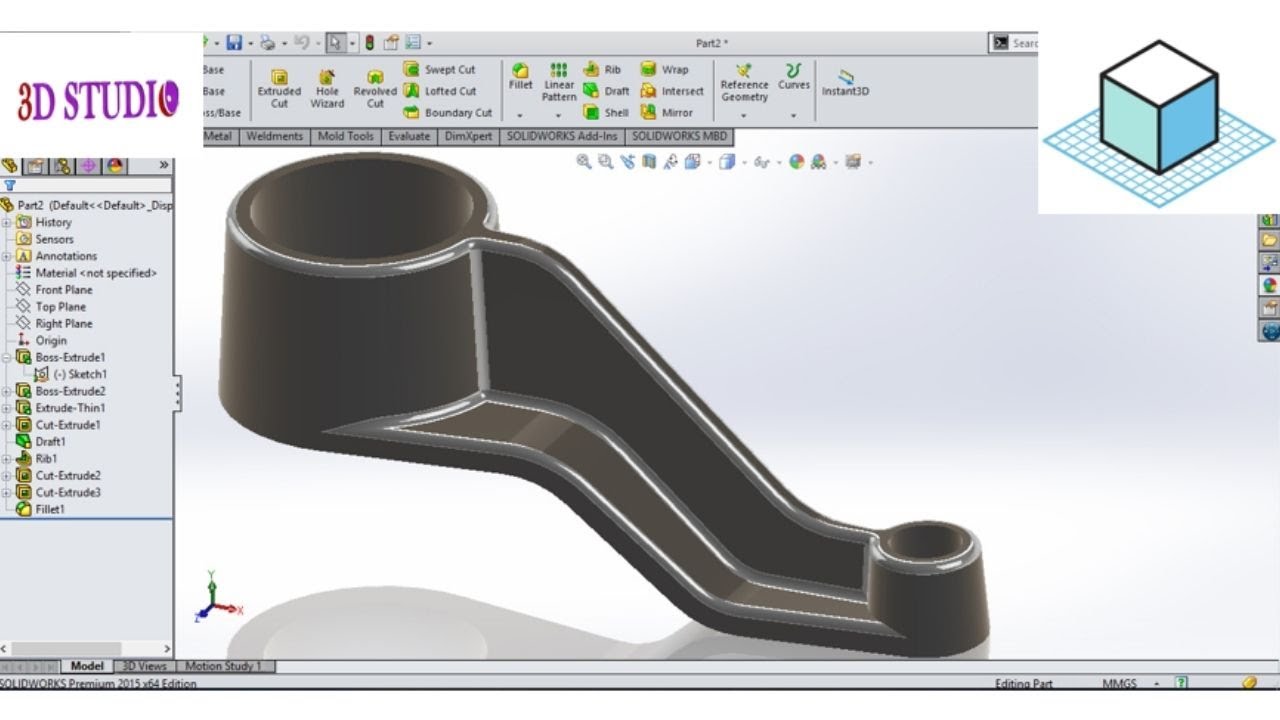Image resolution: width=1280 pixels, height=720 pixels.
Task: Open the DimXpert tab
Action: pyautogui.click(x=470, y=136)
